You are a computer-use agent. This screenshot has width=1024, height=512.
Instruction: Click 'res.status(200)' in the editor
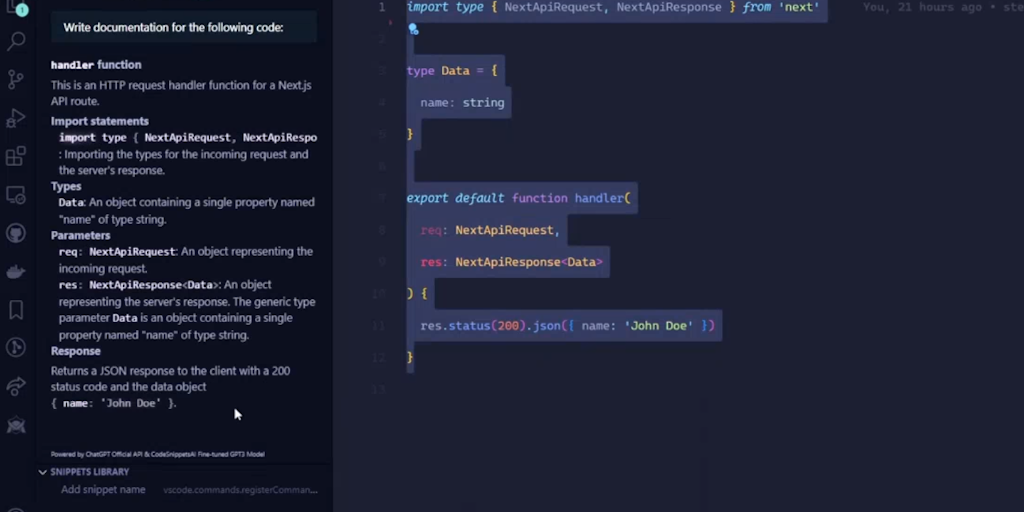click(473, 326)
